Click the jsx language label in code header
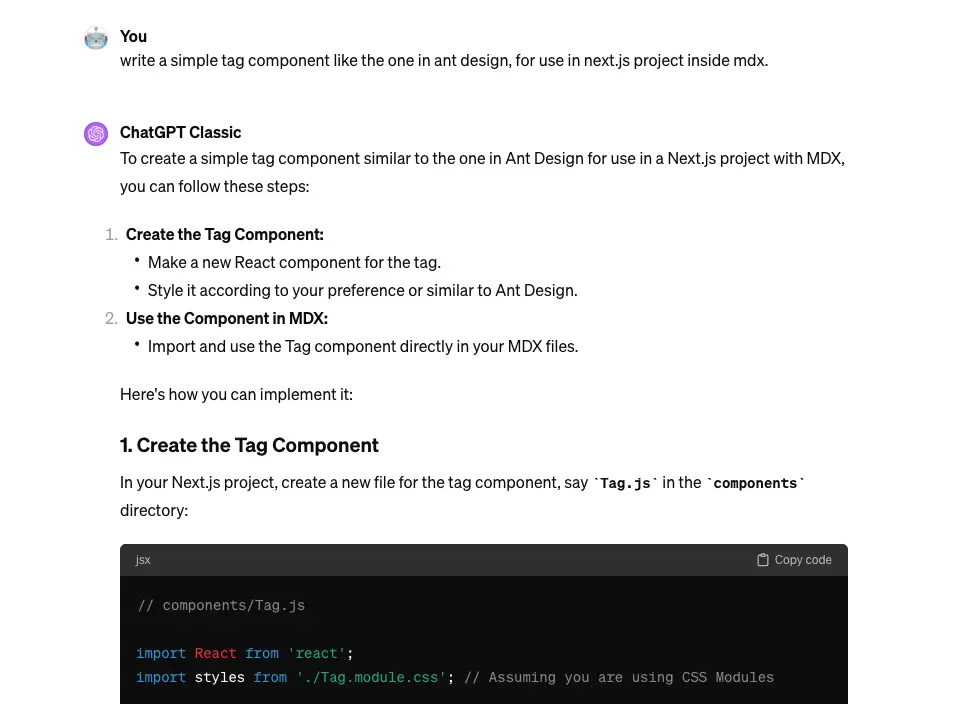 click(x=143, y=560)
